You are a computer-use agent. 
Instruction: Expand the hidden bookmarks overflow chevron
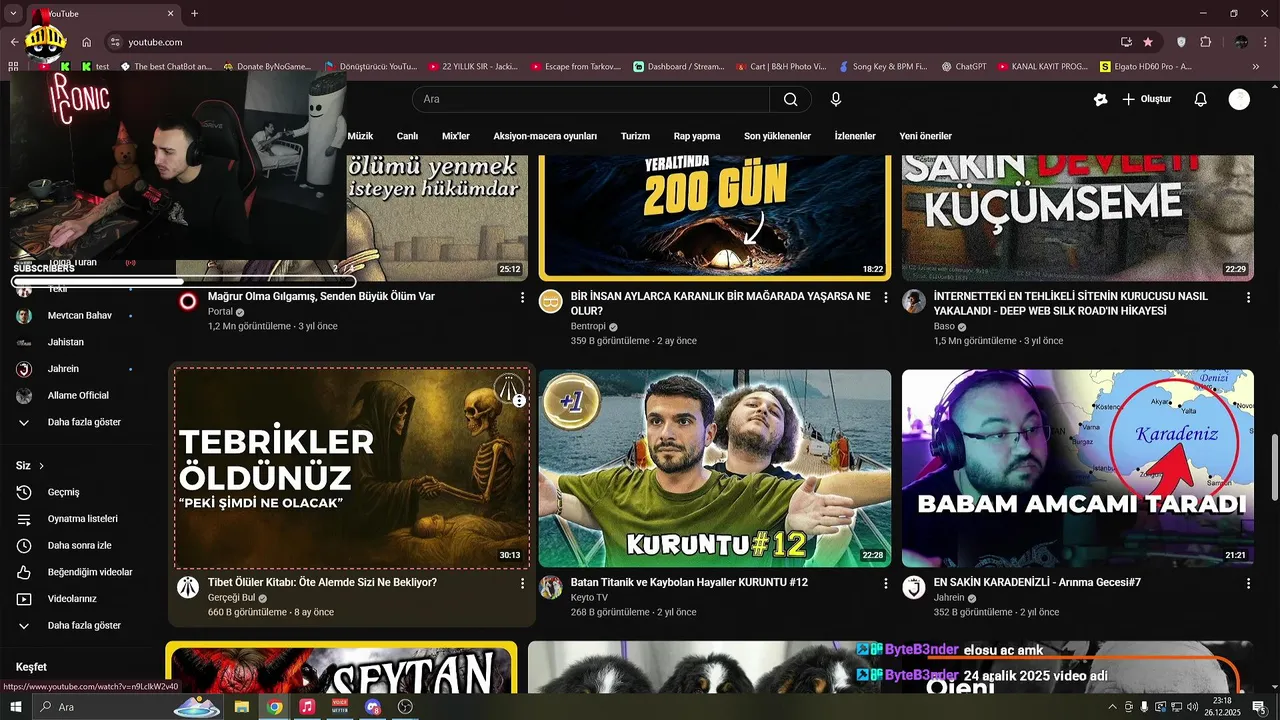pos(1256,66)
